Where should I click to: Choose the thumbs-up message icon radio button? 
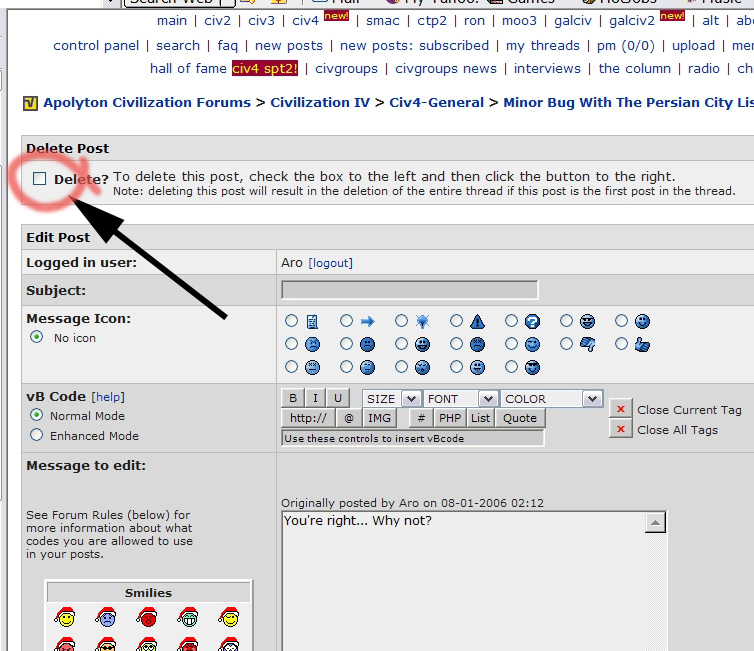(622, 344)
